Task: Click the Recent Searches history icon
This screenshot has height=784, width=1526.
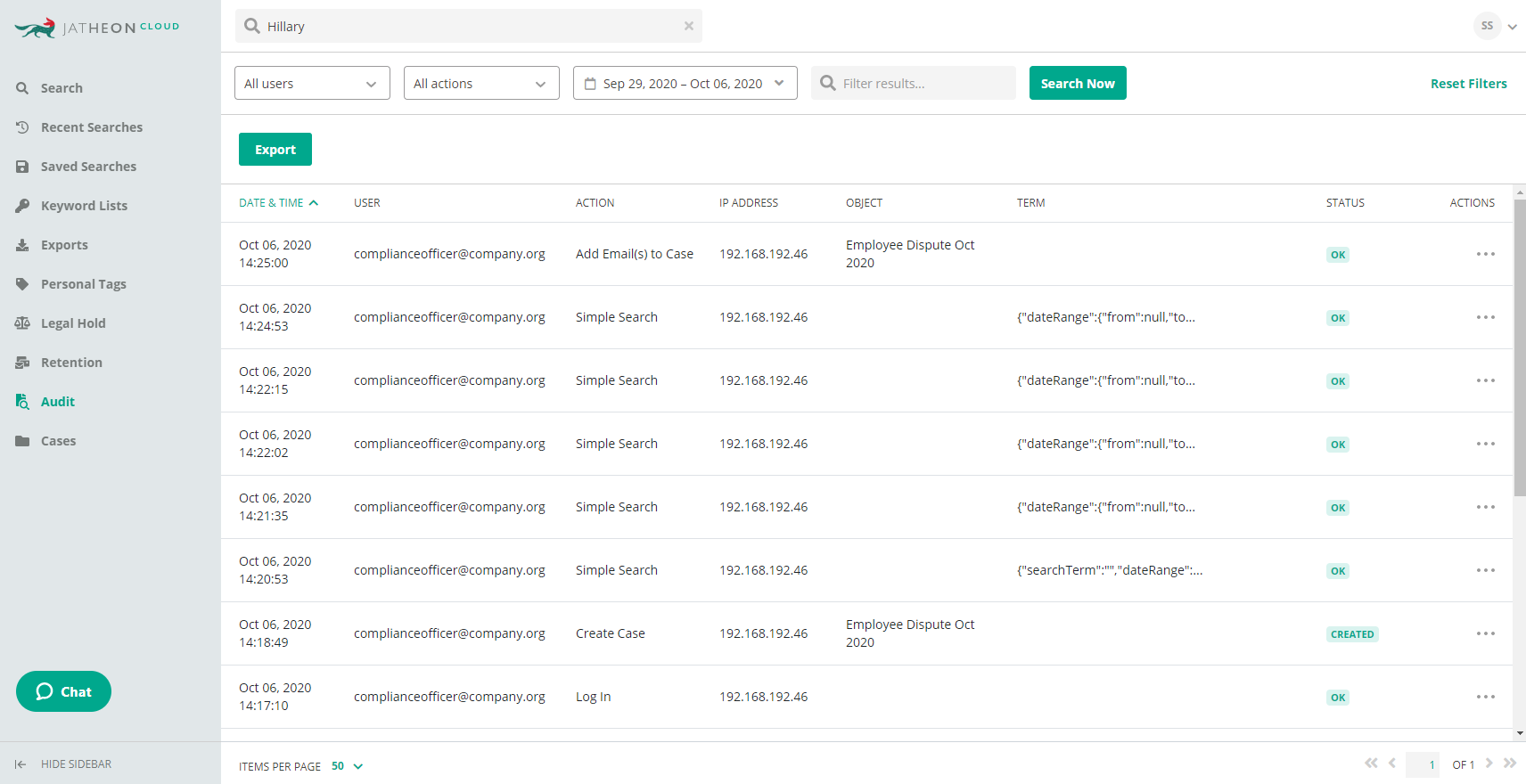Action: [22, 127]
